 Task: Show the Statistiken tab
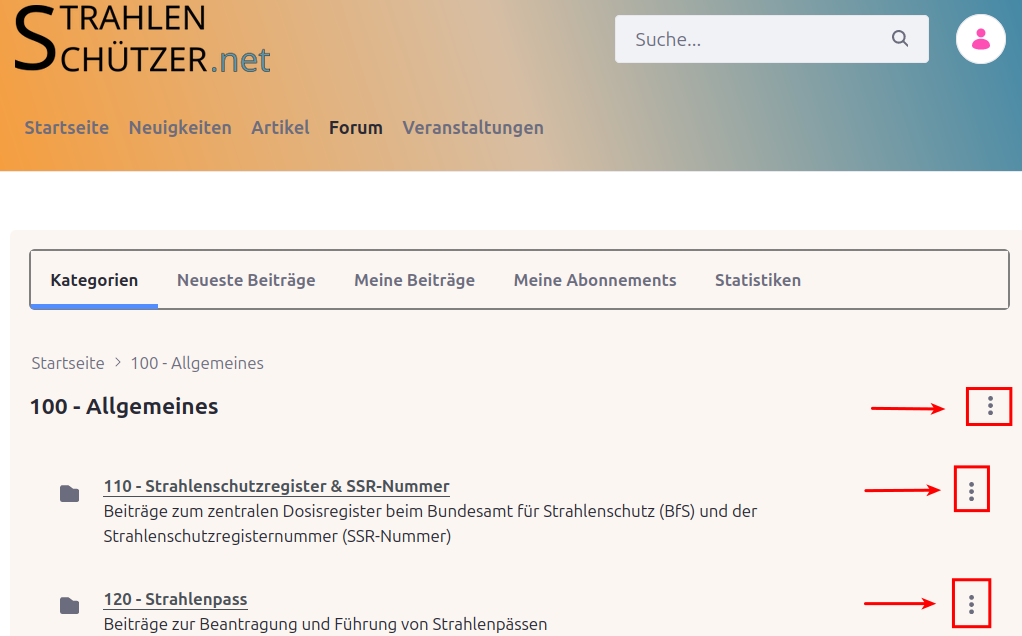pos(757,280)
